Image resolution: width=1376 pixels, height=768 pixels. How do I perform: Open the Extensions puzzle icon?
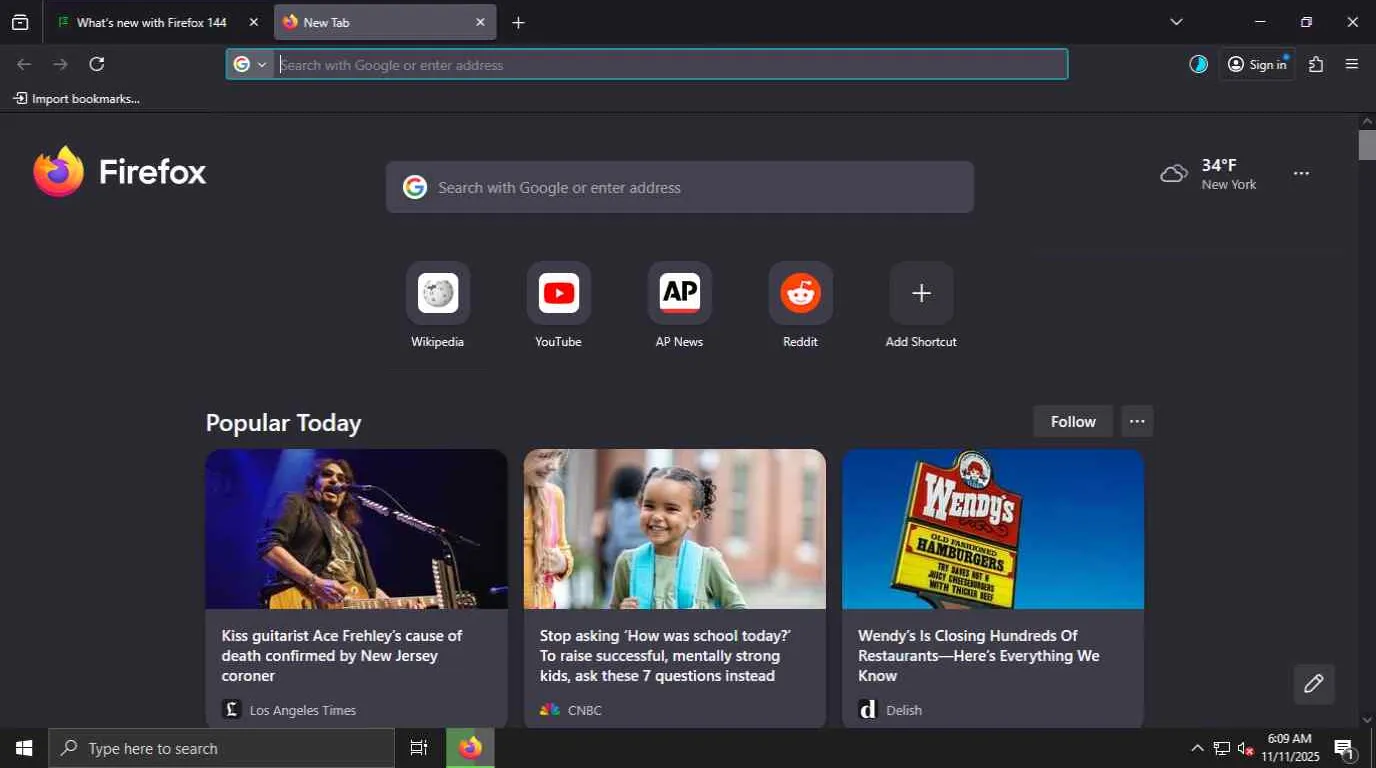[1316, 64]
